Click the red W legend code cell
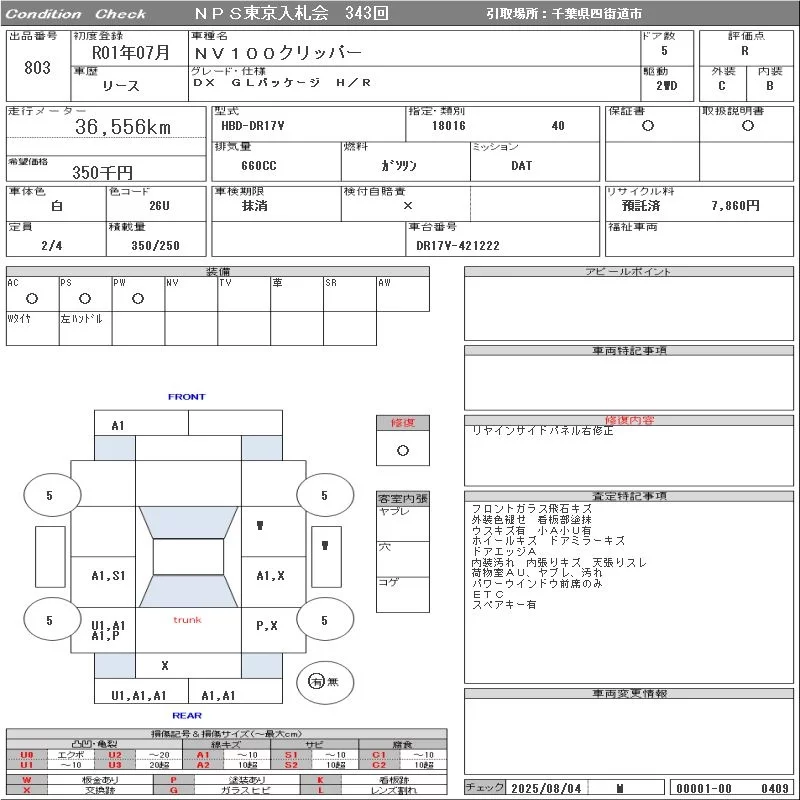 coord(26,779)
